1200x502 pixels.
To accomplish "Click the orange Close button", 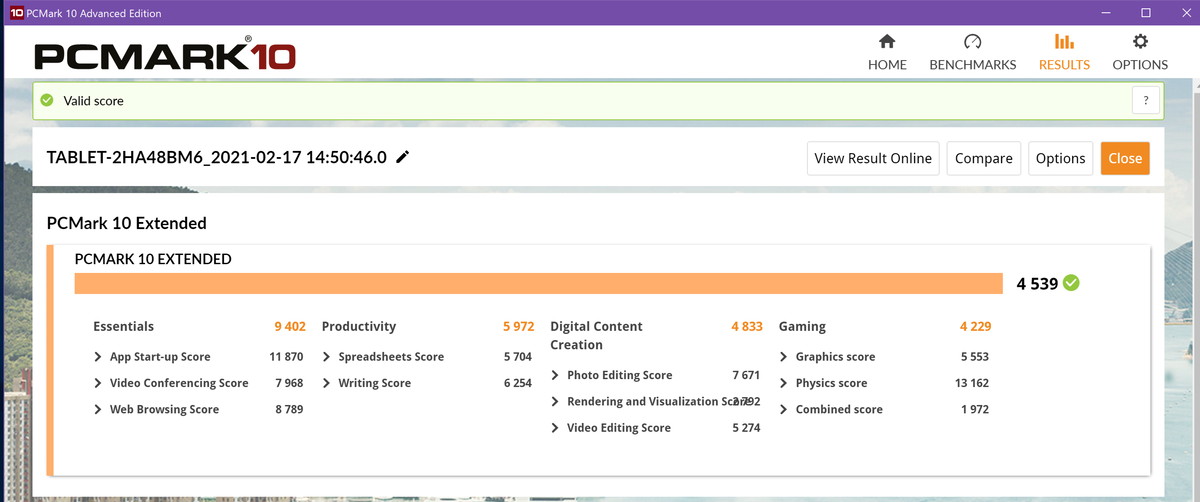I will point(1125,158).
